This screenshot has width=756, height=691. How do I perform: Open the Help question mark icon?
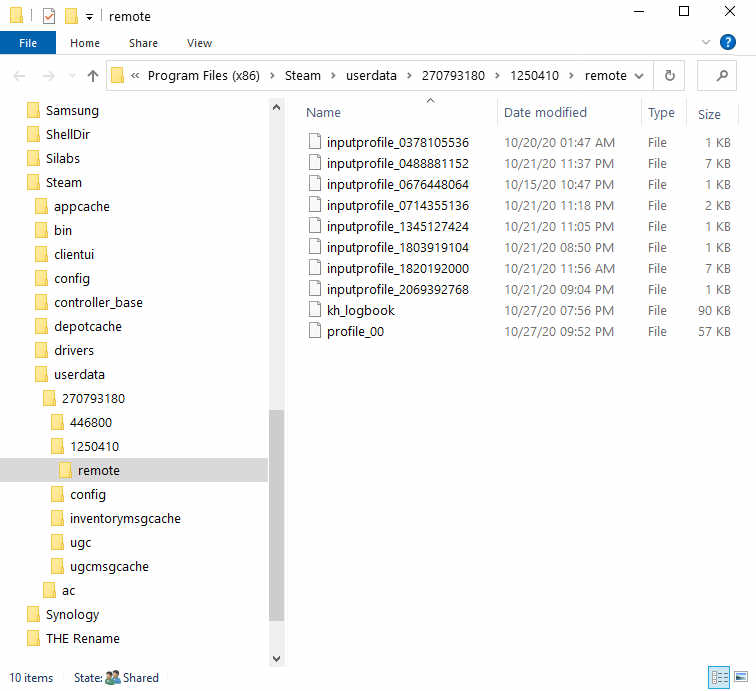coord(728,42)
